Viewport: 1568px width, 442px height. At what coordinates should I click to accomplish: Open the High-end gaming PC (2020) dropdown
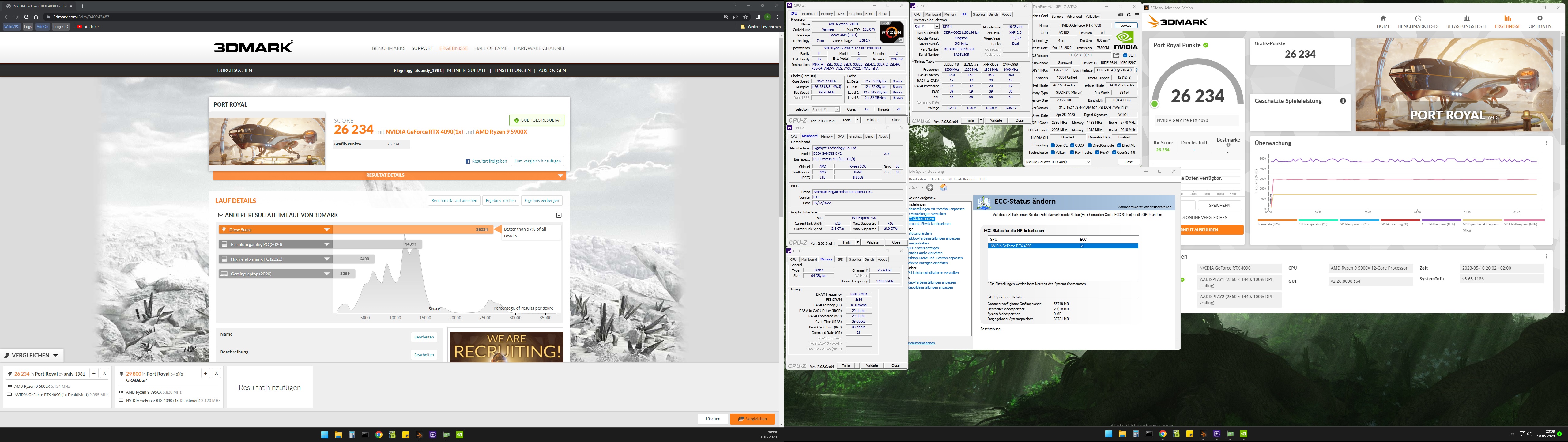tap(327, 259)
